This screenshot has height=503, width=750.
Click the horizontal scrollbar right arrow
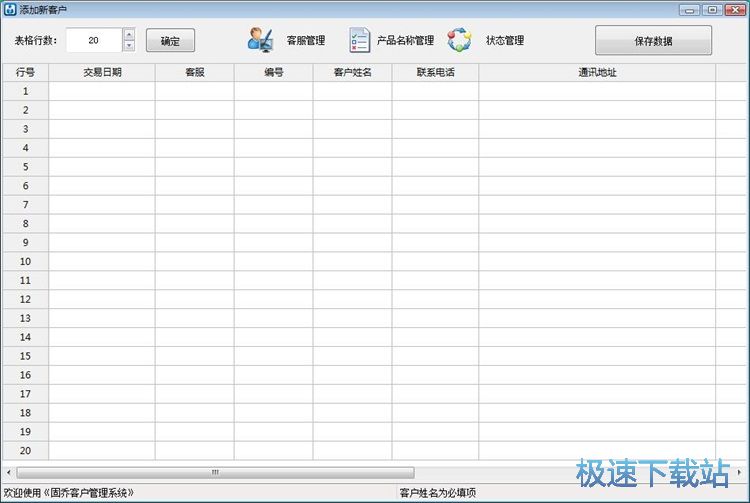[x=739, y=472]
